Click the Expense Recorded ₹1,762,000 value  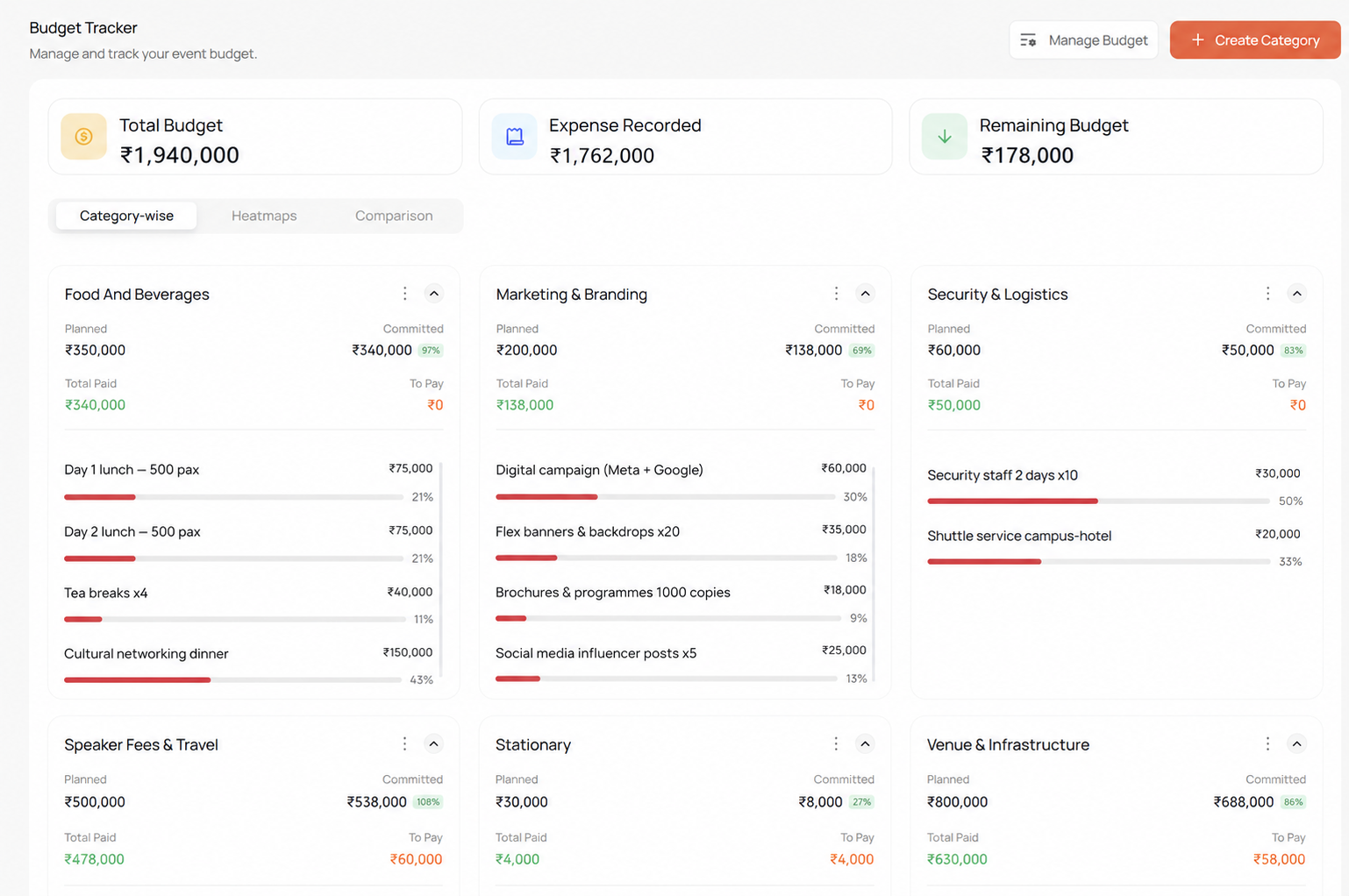602,155
